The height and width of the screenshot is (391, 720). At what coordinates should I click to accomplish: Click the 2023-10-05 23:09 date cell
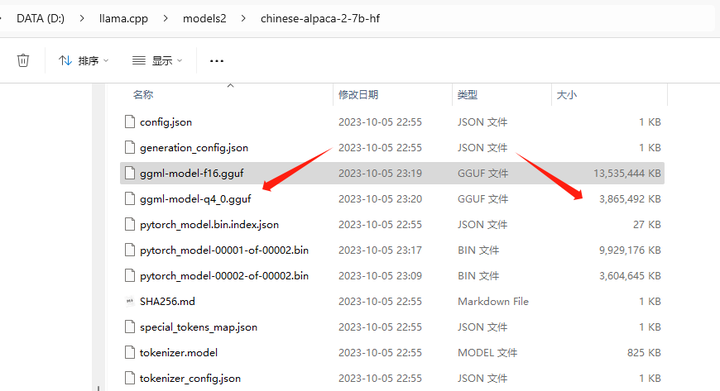tap(380, 276)
